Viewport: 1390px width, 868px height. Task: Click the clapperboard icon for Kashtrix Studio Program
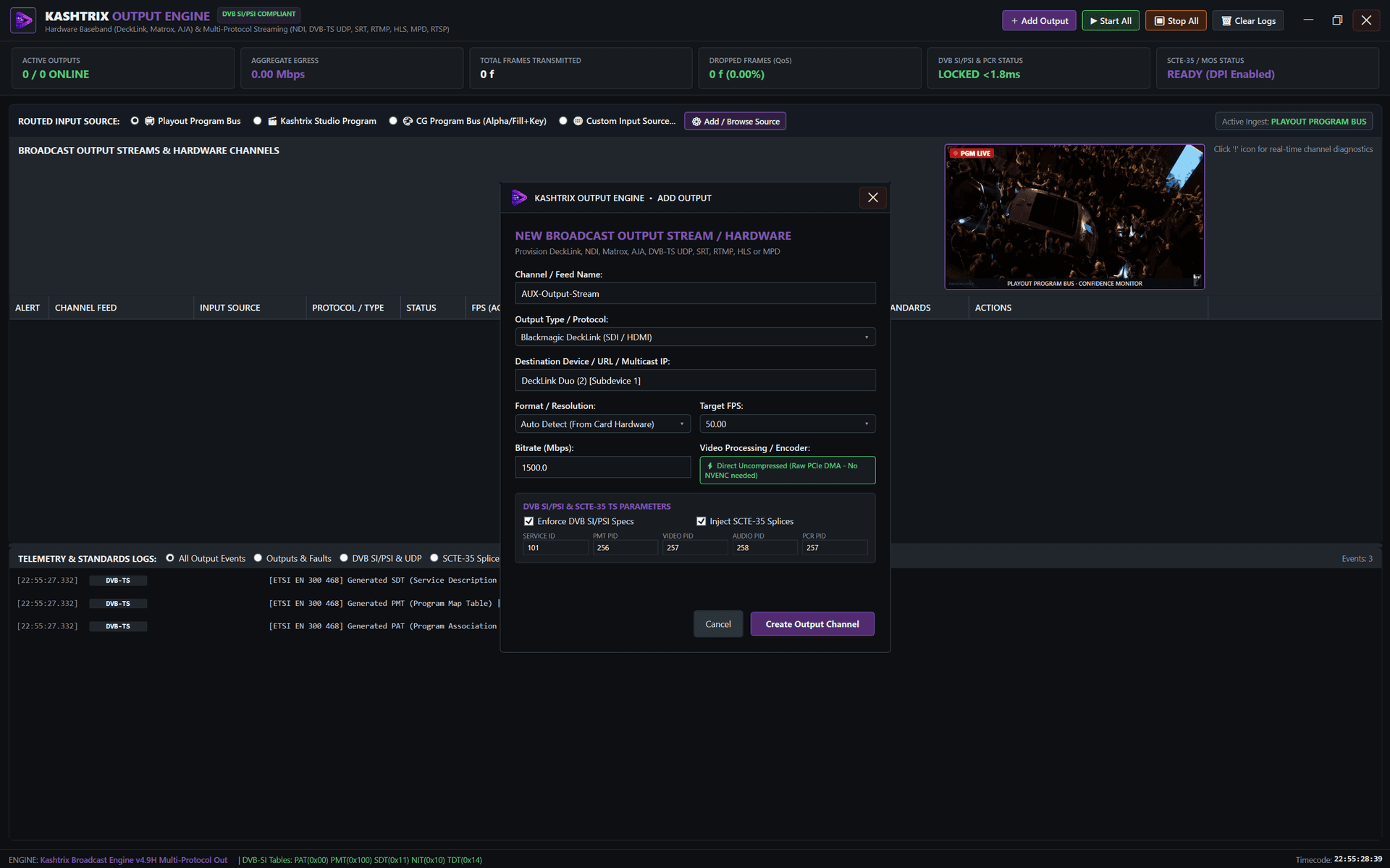click(x=272, y=121)
